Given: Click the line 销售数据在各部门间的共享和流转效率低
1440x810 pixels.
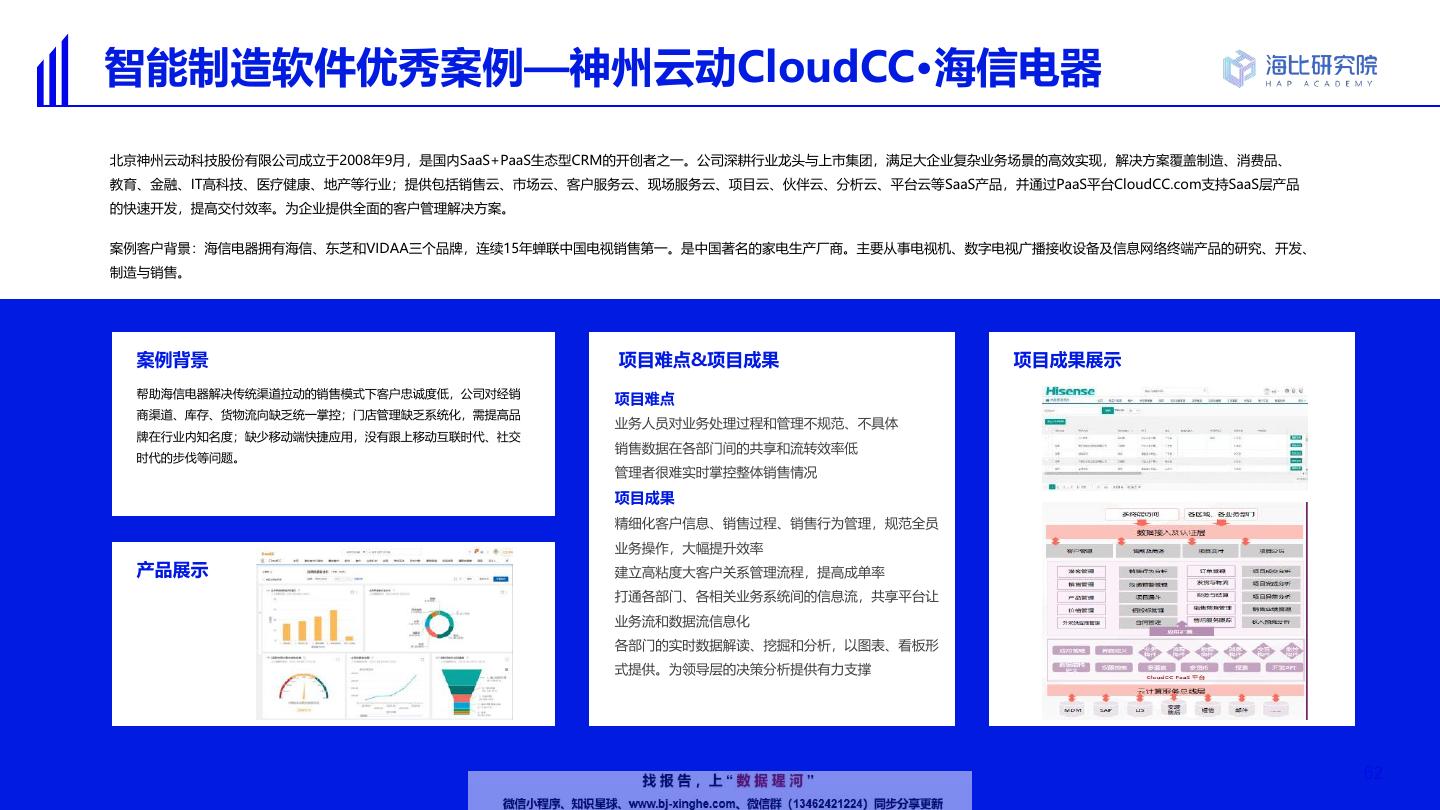Looking at the screenshot, I should pyautogui.click(x=736, y=448).
